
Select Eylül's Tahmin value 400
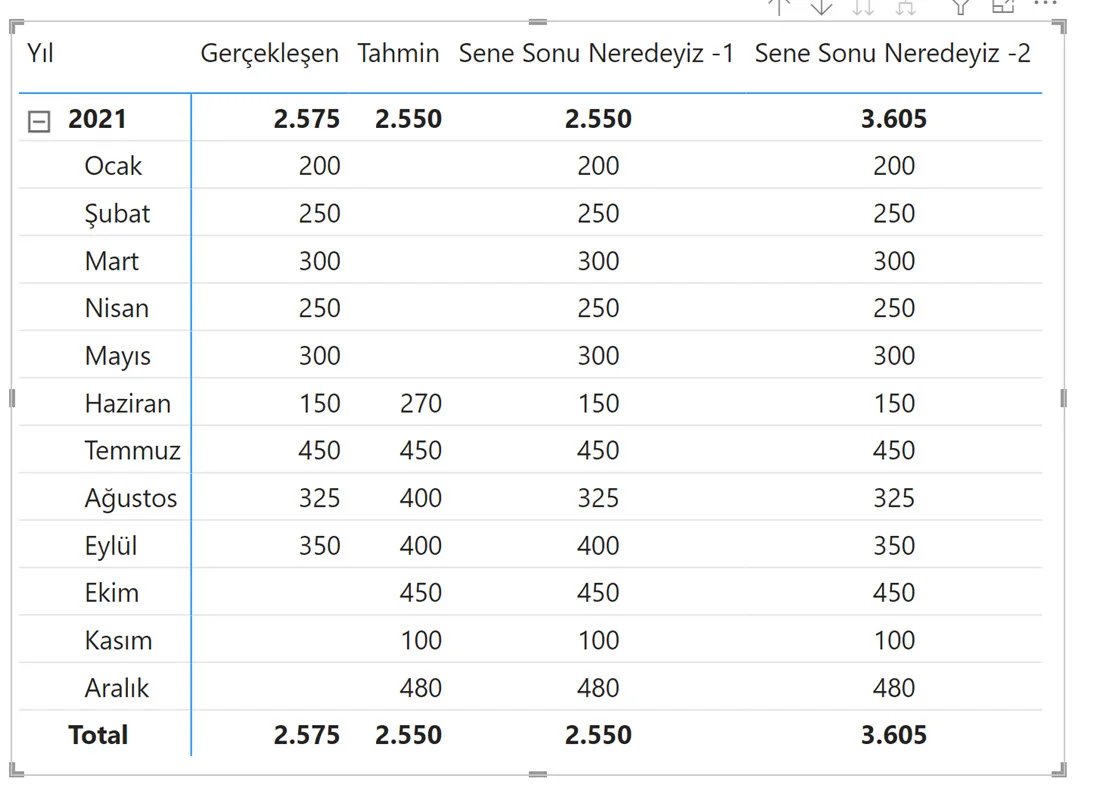tap(420, 546)
